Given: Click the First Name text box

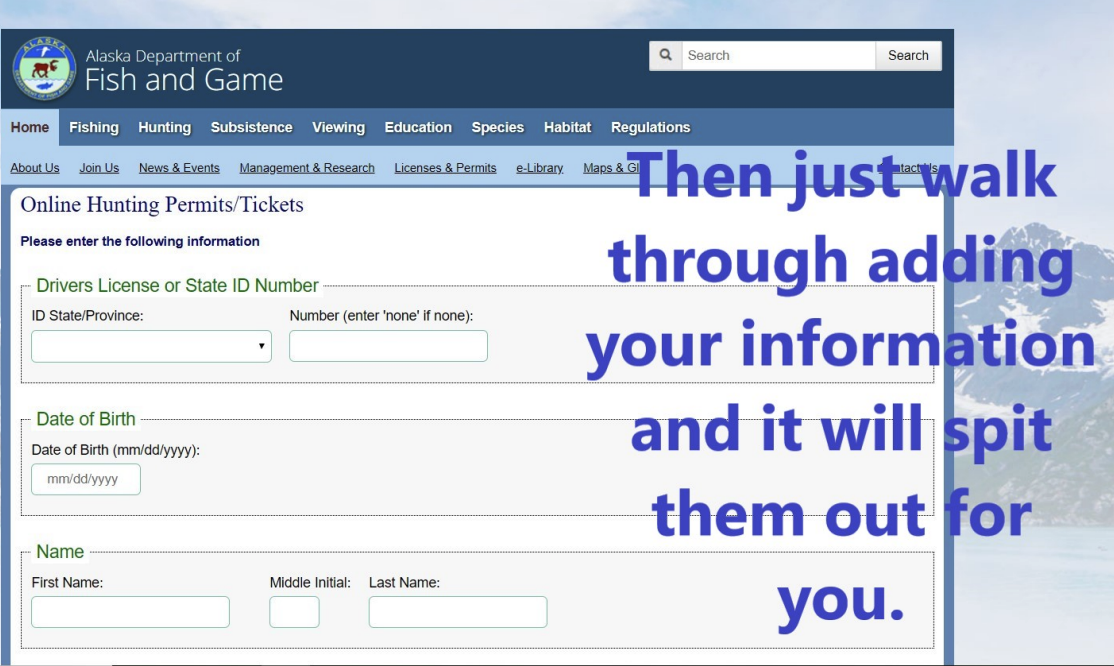Looking at the screenshot, I should tap(130, 612).
